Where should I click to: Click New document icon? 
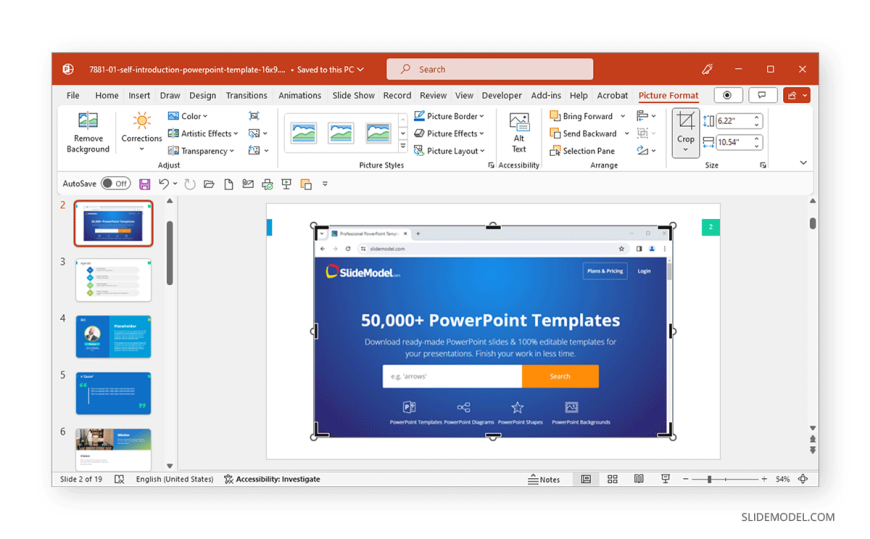coord(229,184)
